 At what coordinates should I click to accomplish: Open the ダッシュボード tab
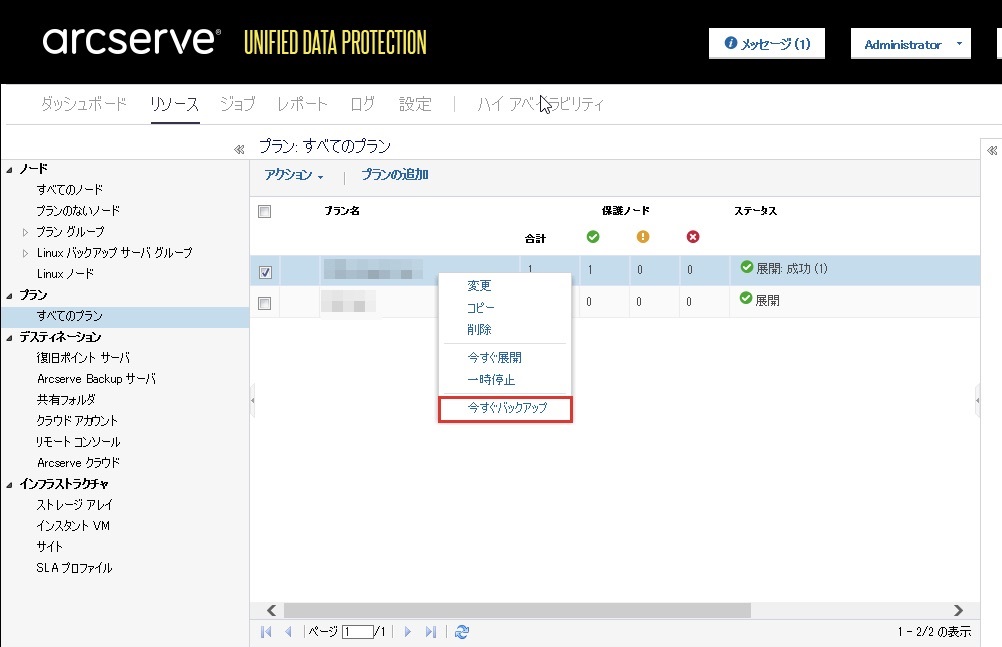[x=84, y=104]
